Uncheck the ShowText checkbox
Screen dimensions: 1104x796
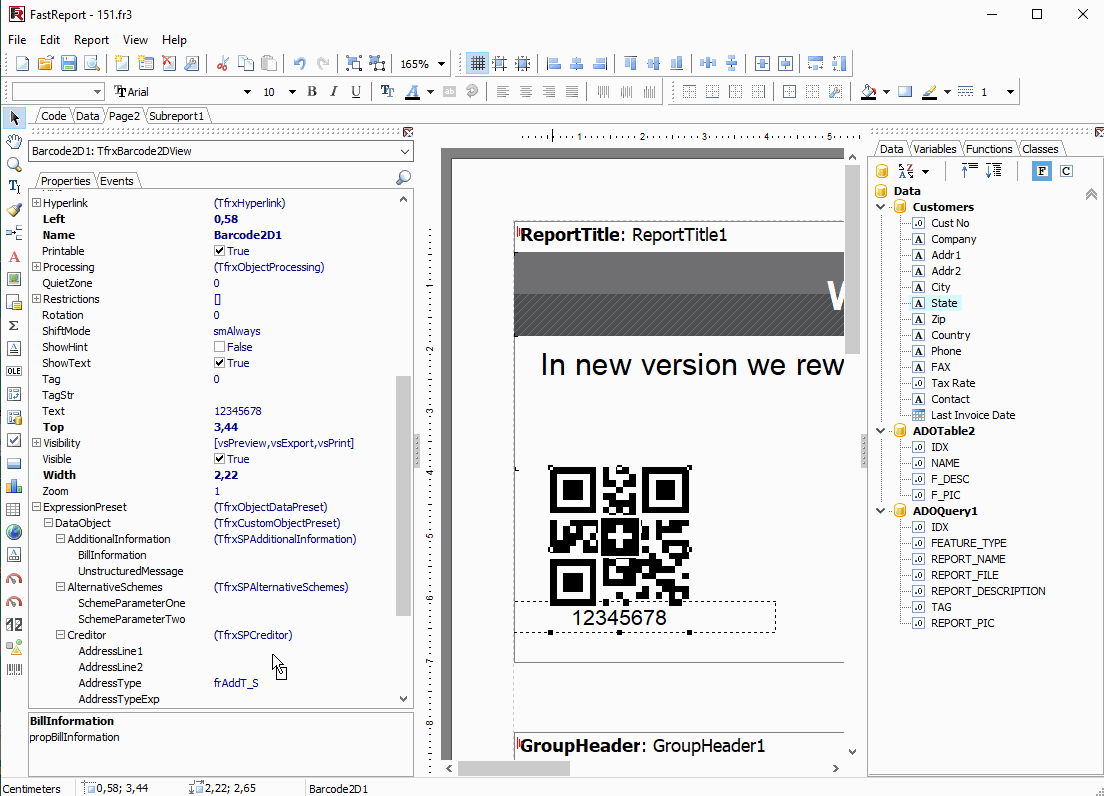click(x=220, y=363)
